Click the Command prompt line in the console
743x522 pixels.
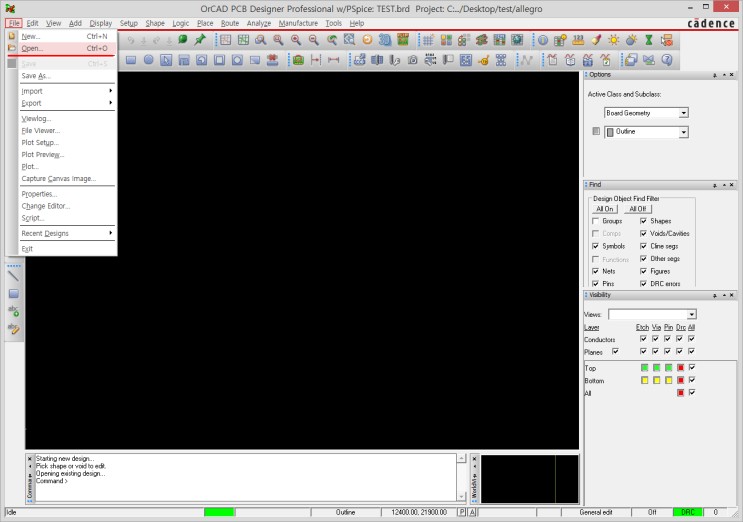click(x=52, y=481)
